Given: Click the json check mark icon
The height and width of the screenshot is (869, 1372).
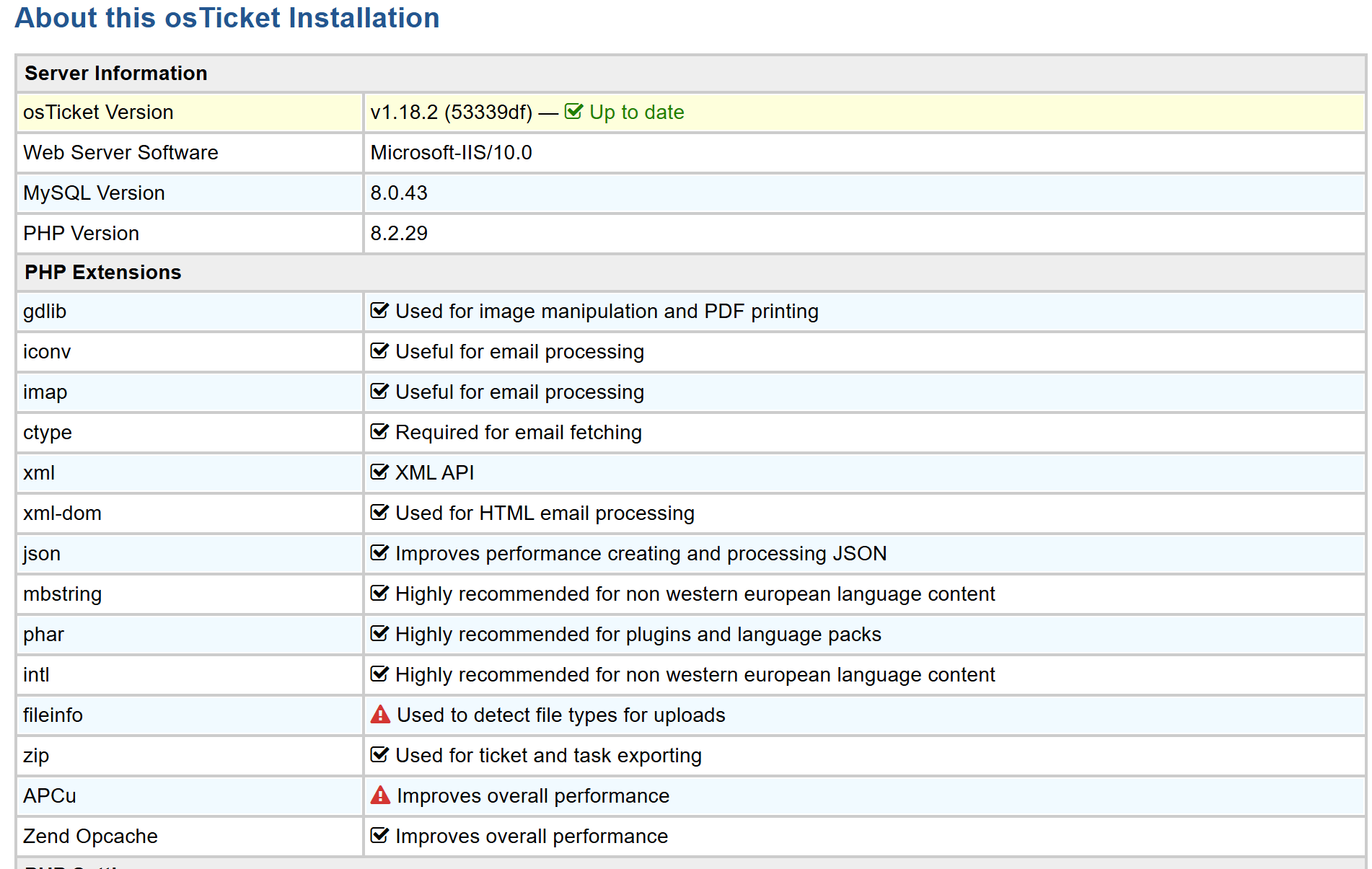Looking at the screenshot, I should click(x=379, y=553).
